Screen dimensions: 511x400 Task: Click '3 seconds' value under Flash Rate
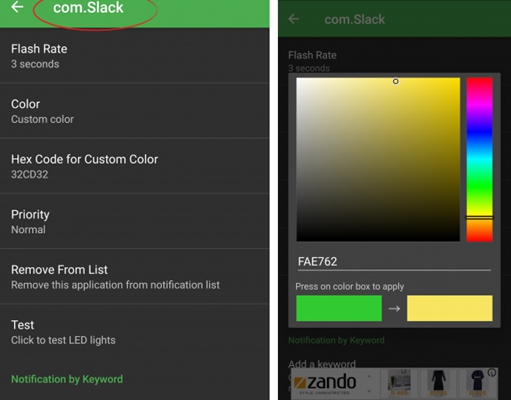click(x=35, y=64)
